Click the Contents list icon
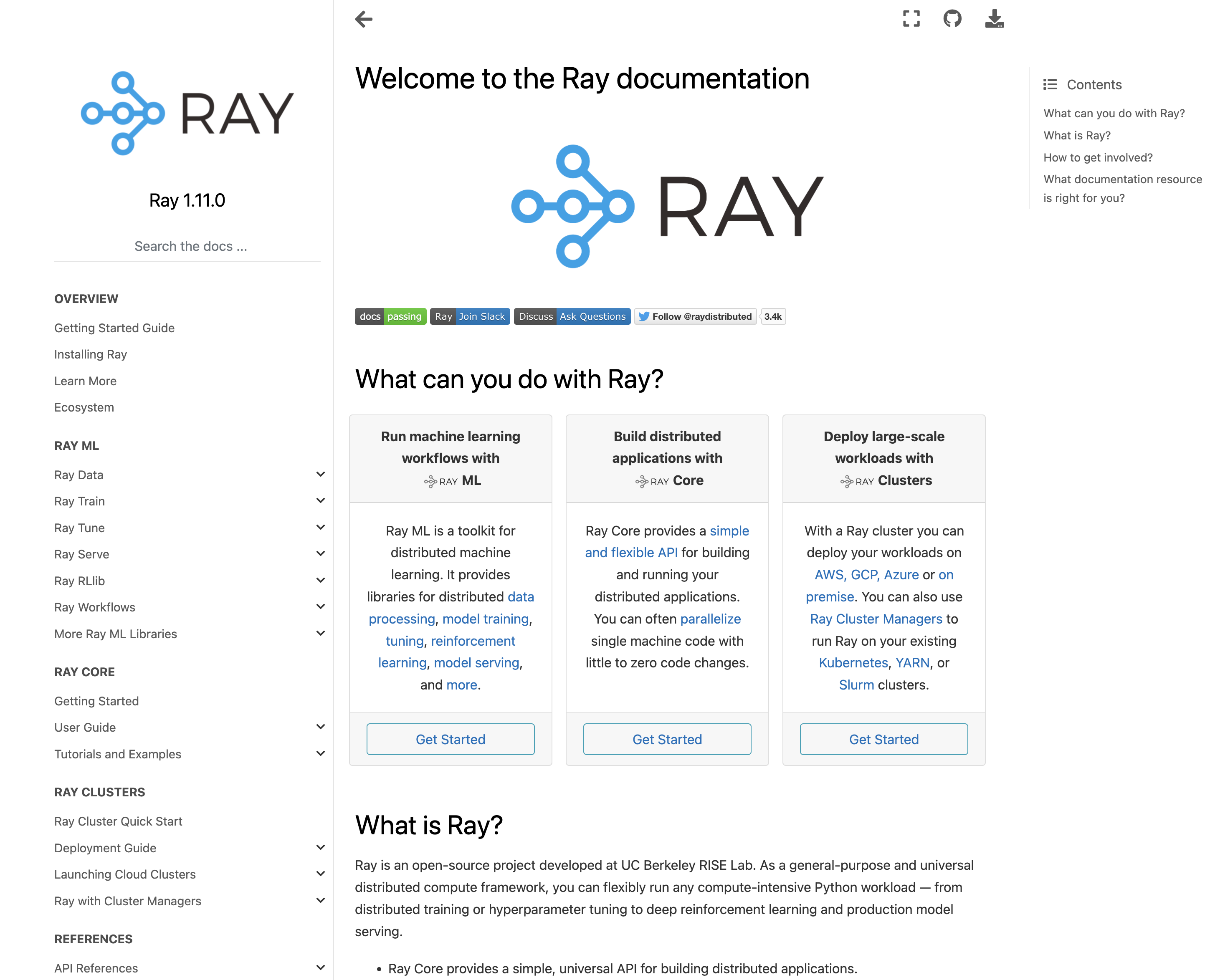Viewport: 1215px width, 980px height. 1050,85
